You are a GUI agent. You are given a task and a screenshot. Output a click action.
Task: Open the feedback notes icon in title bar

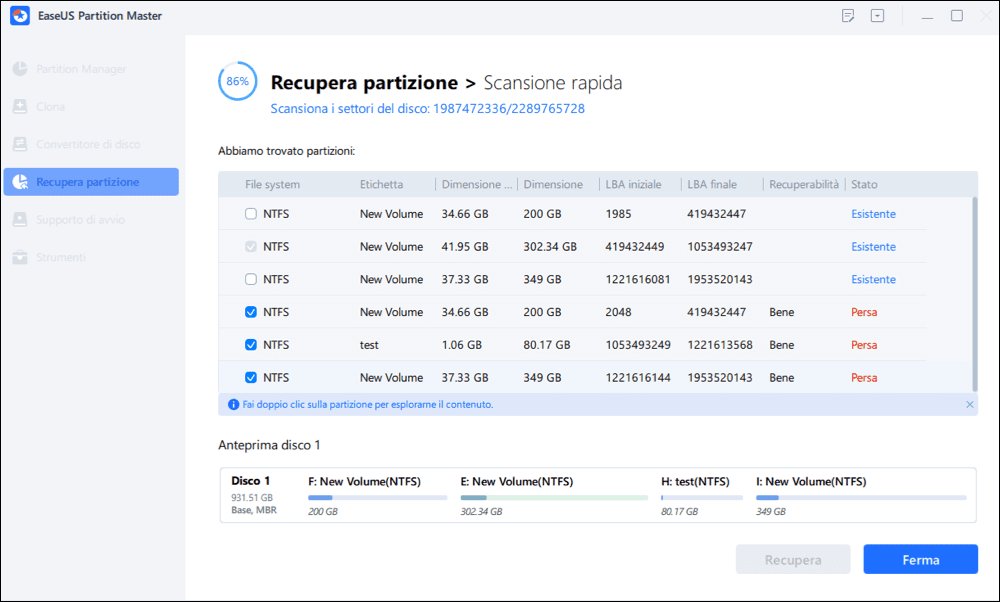[x=849, y=16]
